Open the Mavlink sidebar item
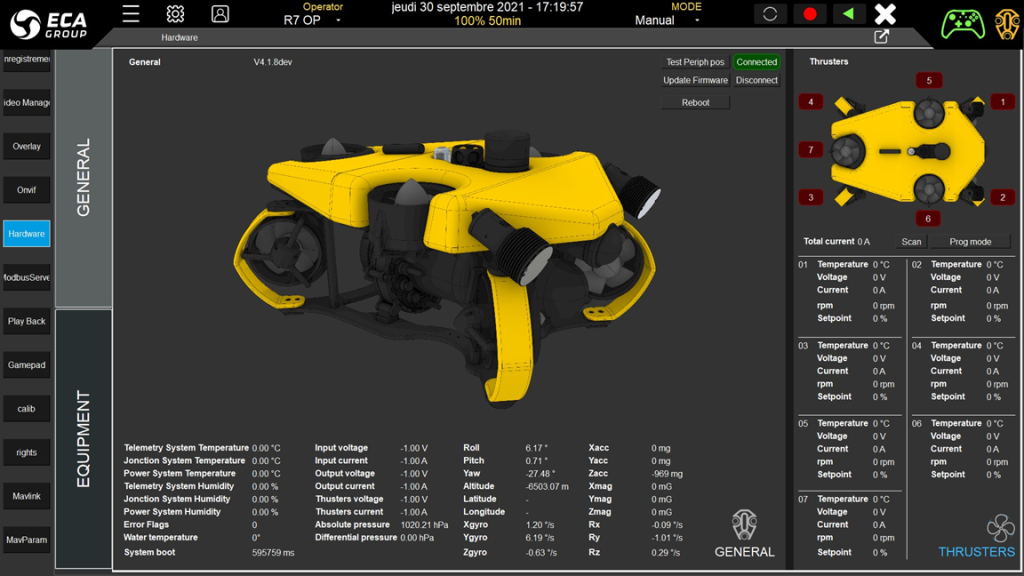The height and width of the screenshot is (576, 1024). tap(26, 496)
